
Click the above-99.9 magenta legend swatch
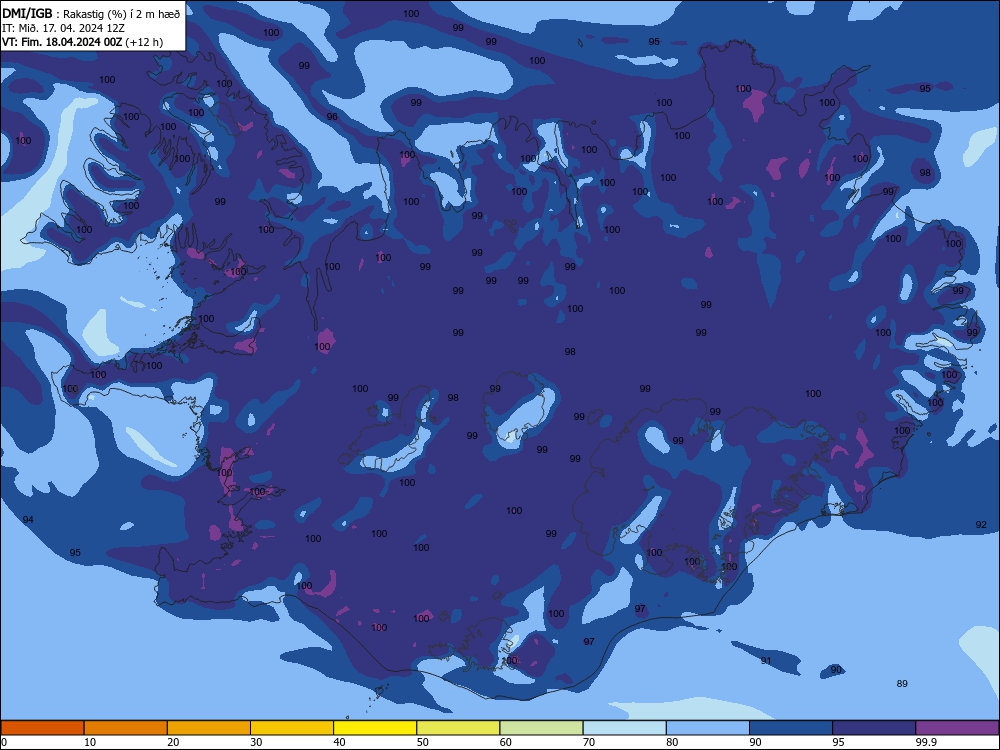(957, 728)
